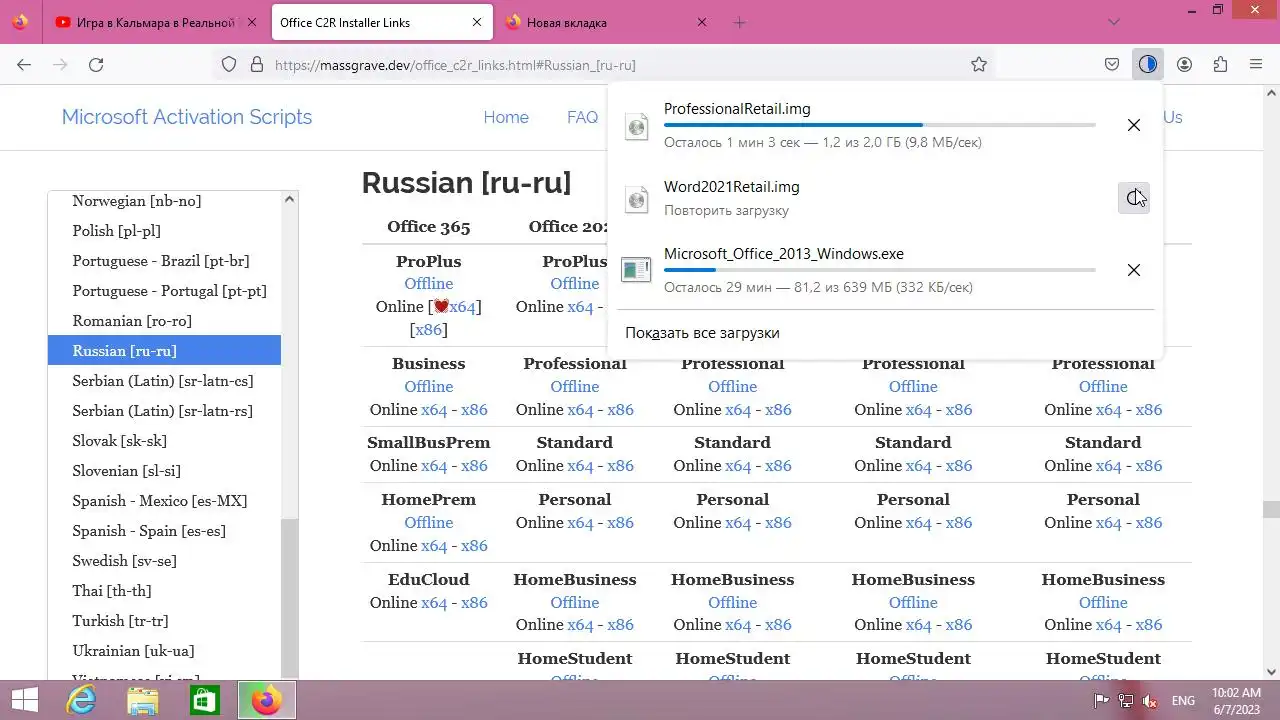List all tabs dropdown arrow

pyautogui.click(x=1114, y=22)
